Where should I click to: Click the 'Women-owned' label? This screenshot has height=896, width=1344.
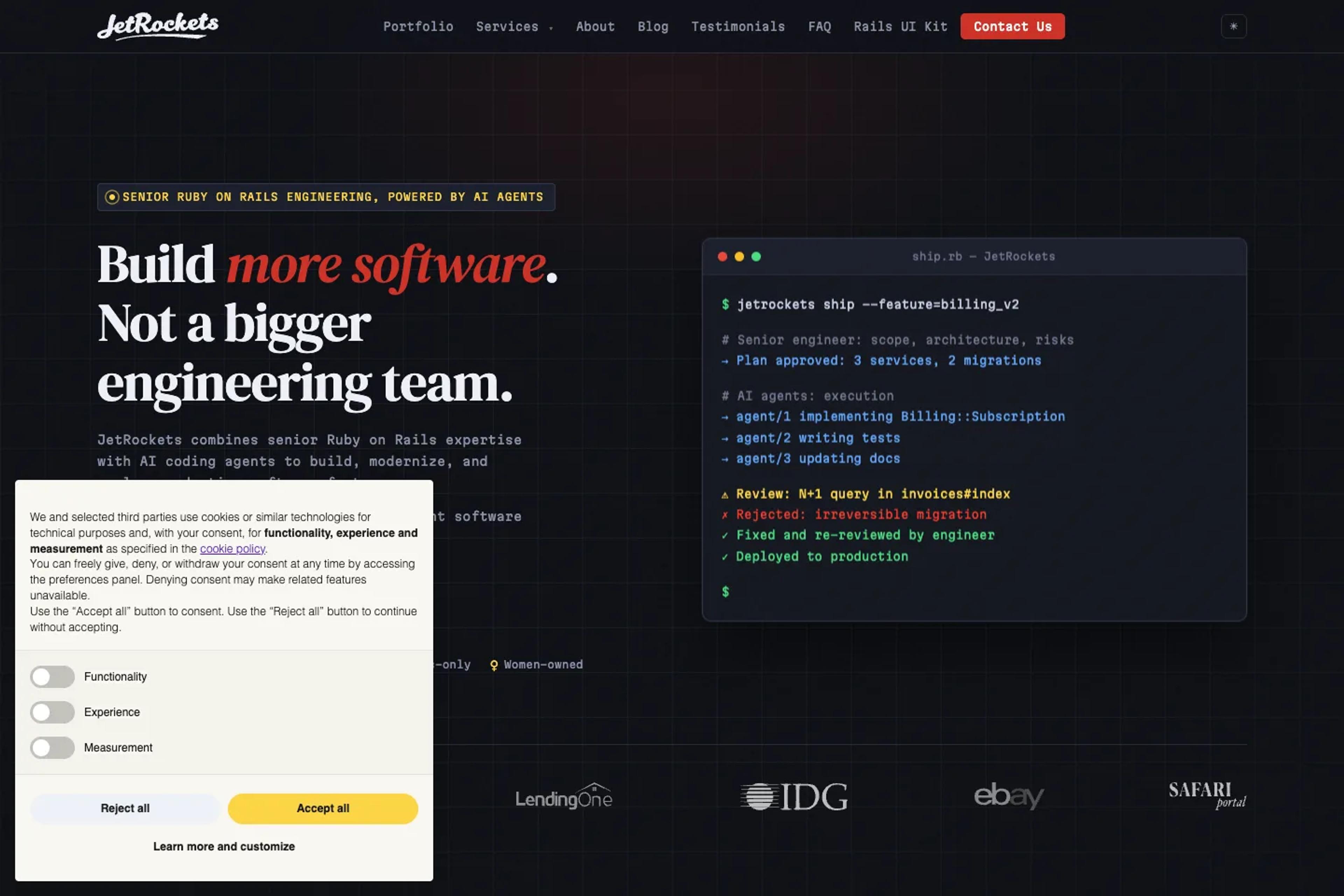[543, 665]
